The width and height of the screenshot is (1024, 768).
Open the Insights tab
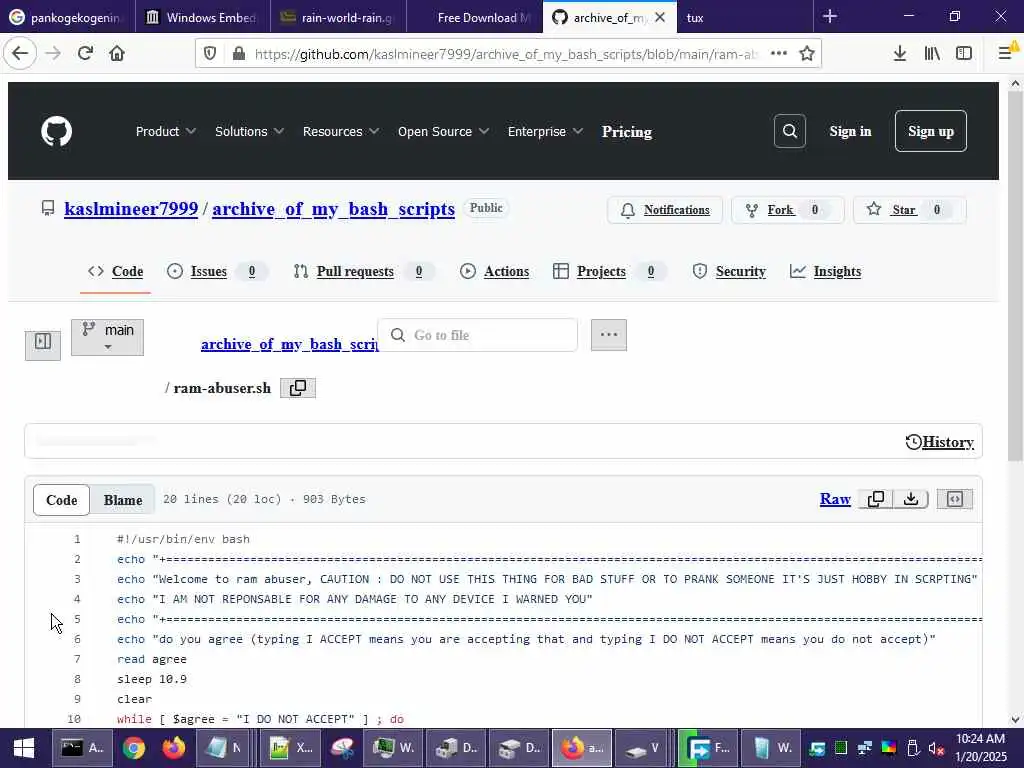(x=825, y=272)
